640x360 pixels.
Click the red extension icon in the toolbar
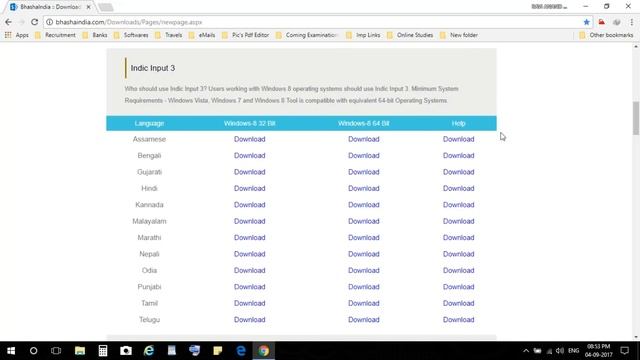point(602,22)
